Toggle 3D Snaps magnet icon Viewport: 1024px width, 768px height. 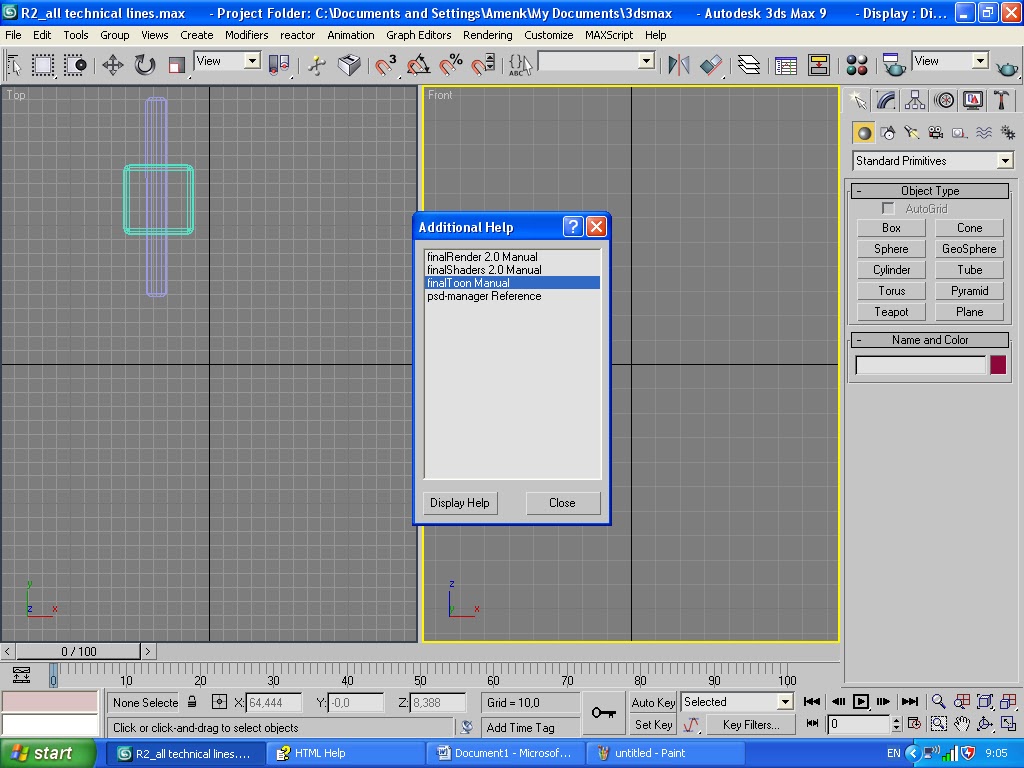(385, 65)
